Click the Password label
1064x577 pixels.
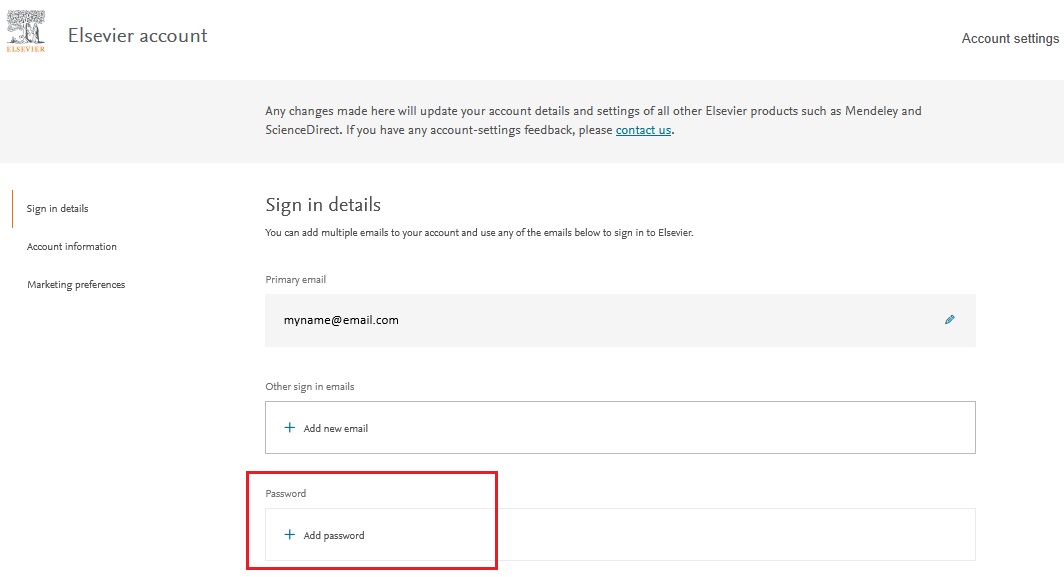pos(286,494)
